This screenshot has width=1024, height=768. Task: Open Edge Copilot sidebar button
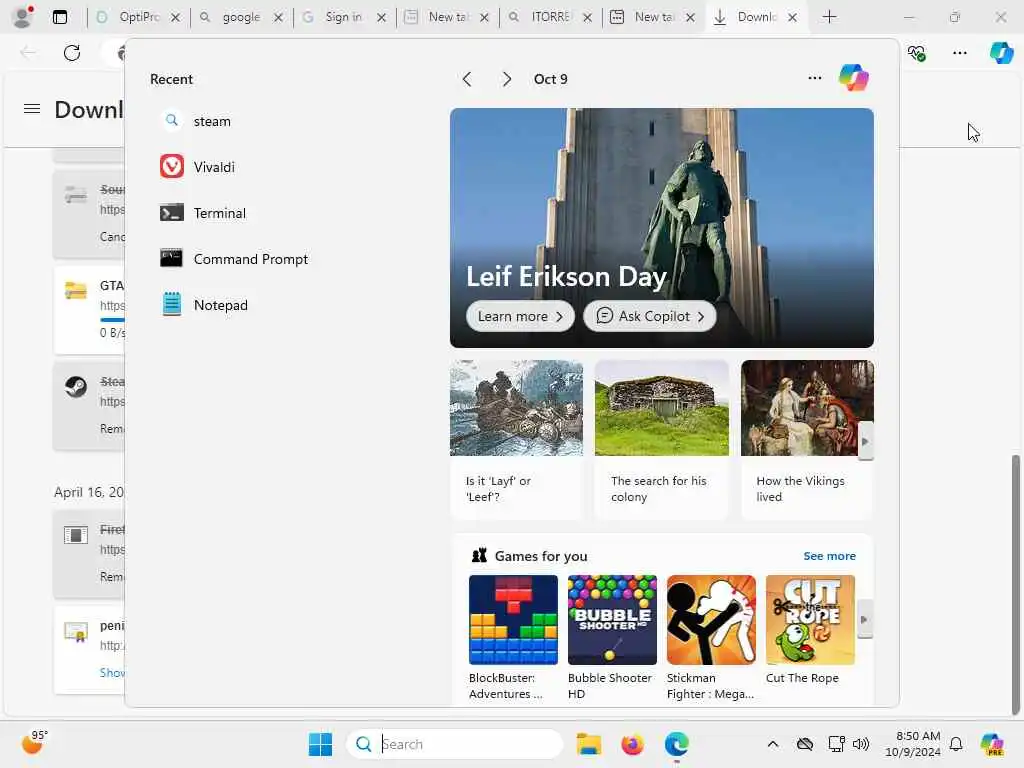point(1001,52)
